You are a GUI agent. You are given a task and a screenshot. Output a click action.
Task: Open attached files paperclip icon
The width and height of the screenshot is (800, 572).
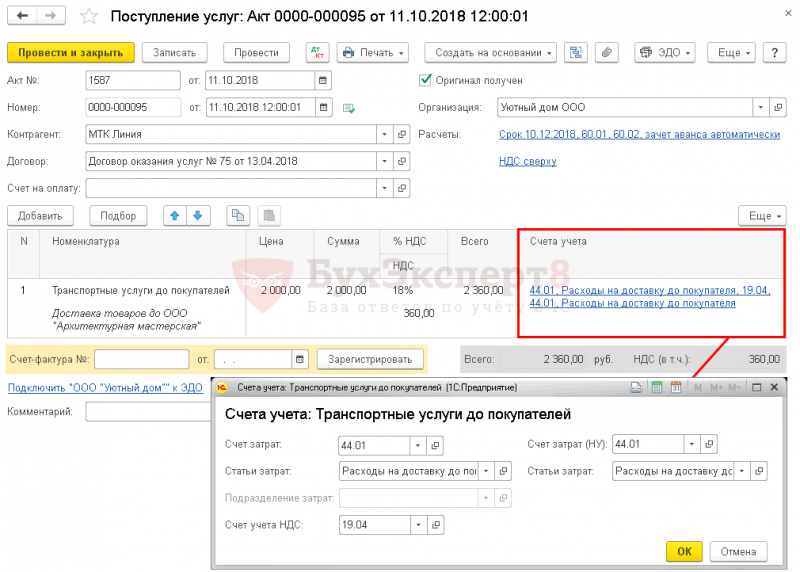pos(607,53)
